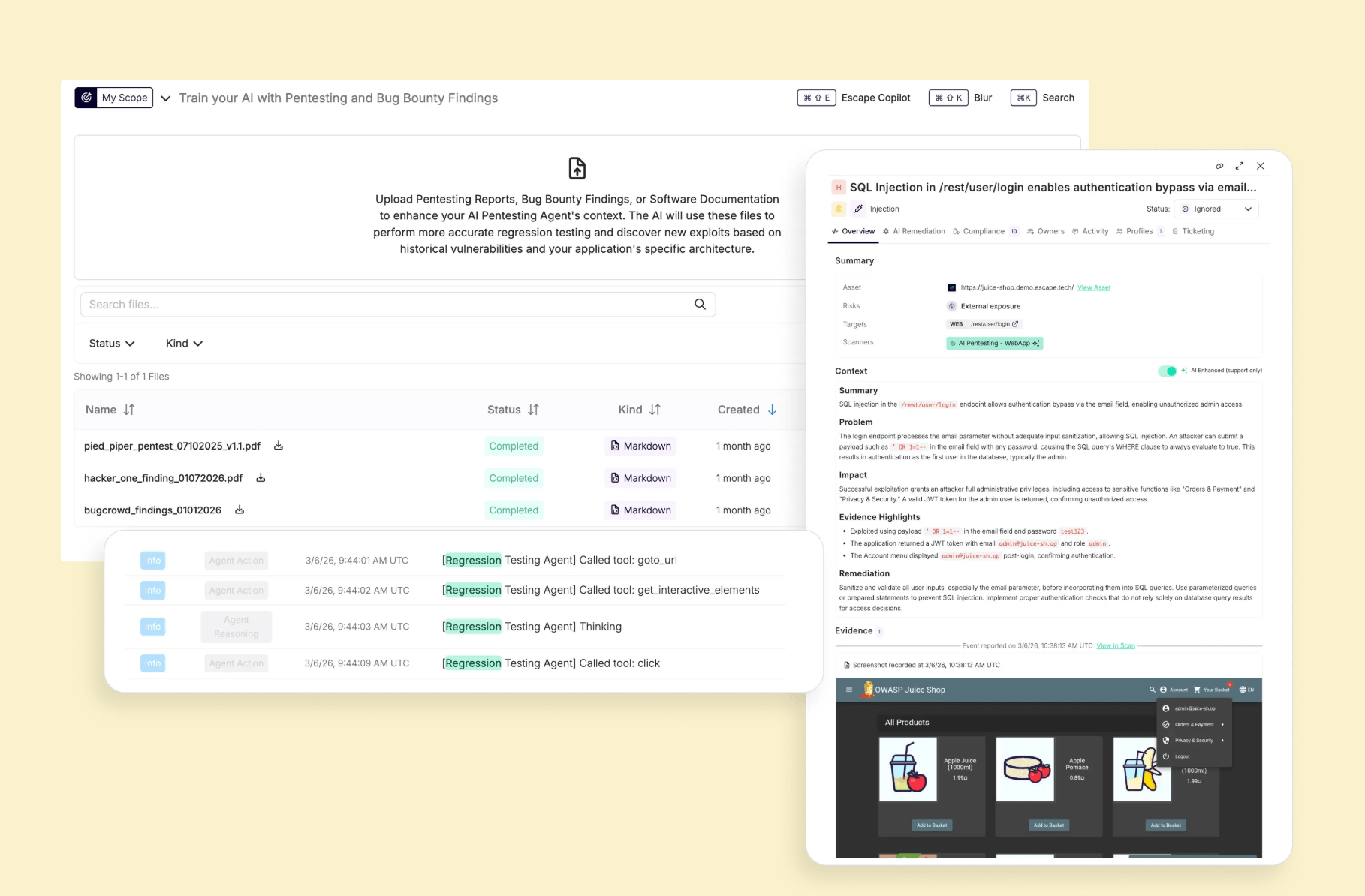Open the Status filter dropdown
1365x896 pixels.
click(112, 344)
